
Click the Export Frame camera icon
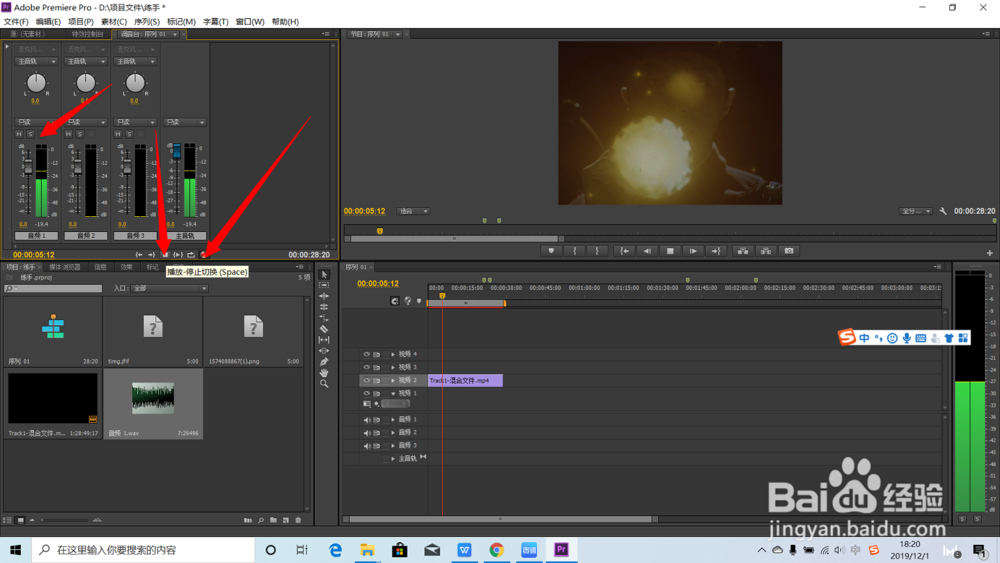pyautogui.click(x=789, y=251)
